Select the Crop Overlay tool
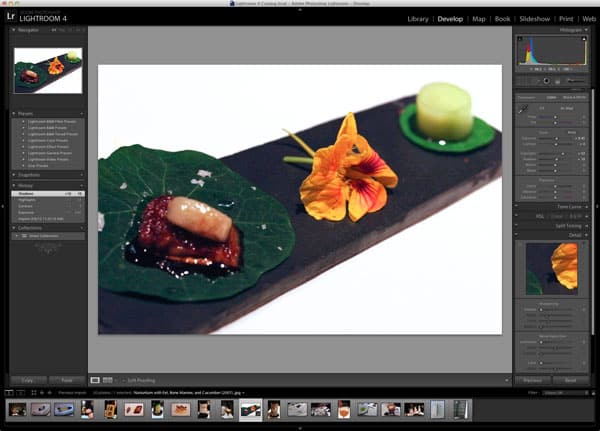 [529, 81]
